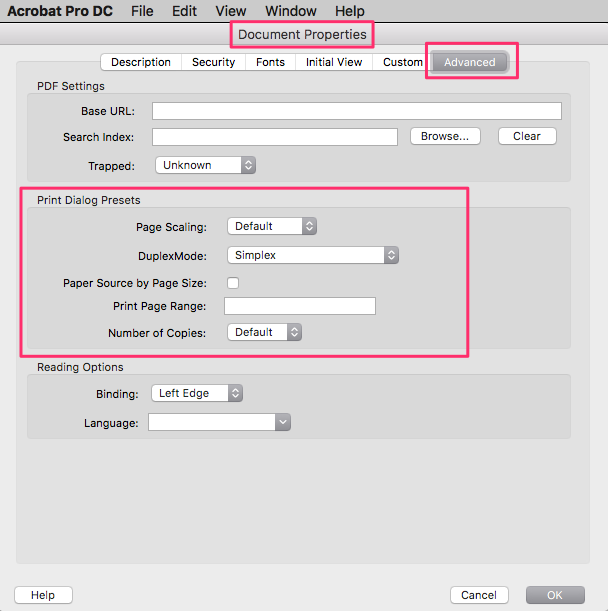The height and width of the screenshot is (611, 608).
Task: Open the Help menu in menu bar
Action: (350, 11)
